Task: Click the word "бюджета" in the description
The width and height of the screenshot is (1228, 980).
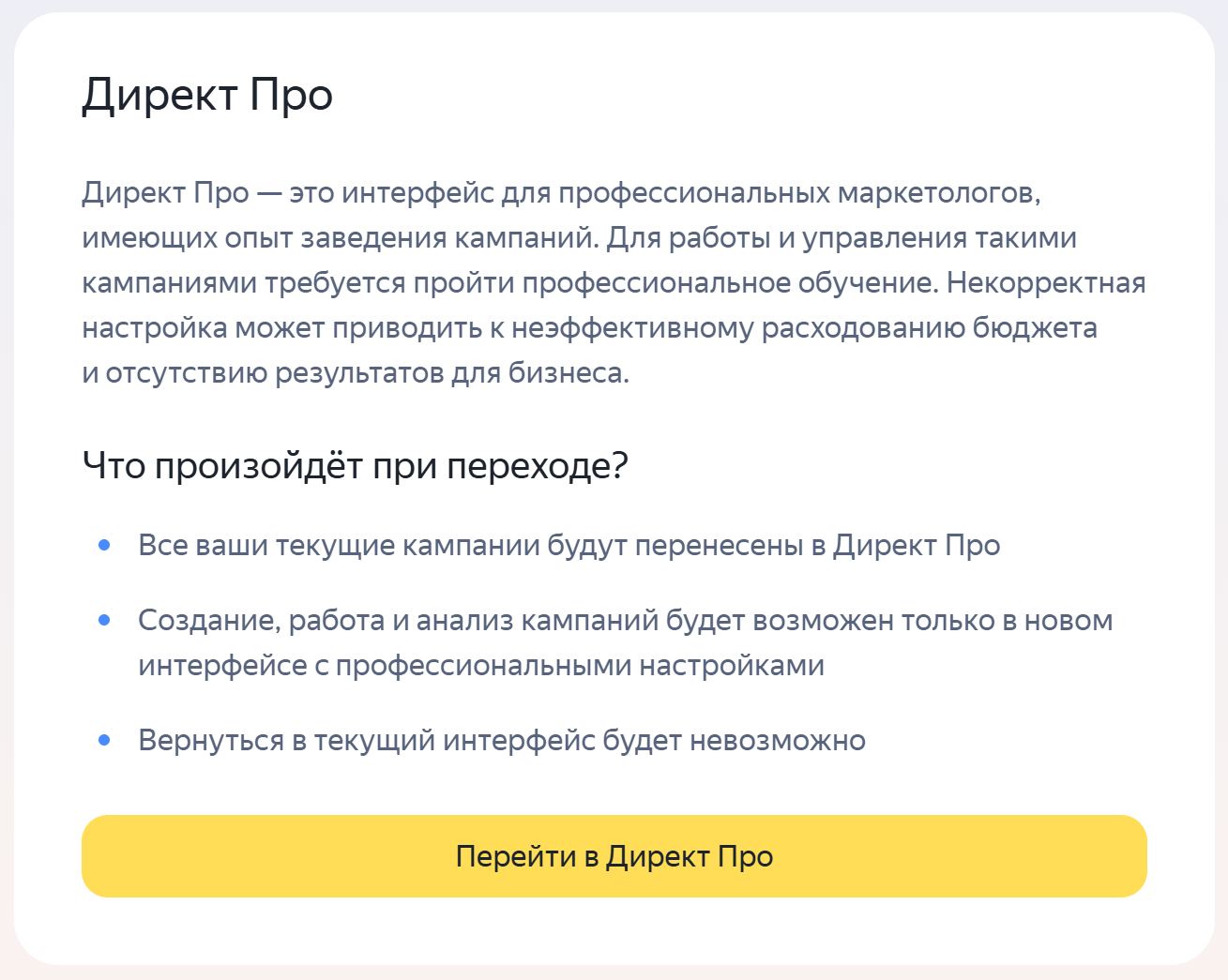Action: (1035, 328)
